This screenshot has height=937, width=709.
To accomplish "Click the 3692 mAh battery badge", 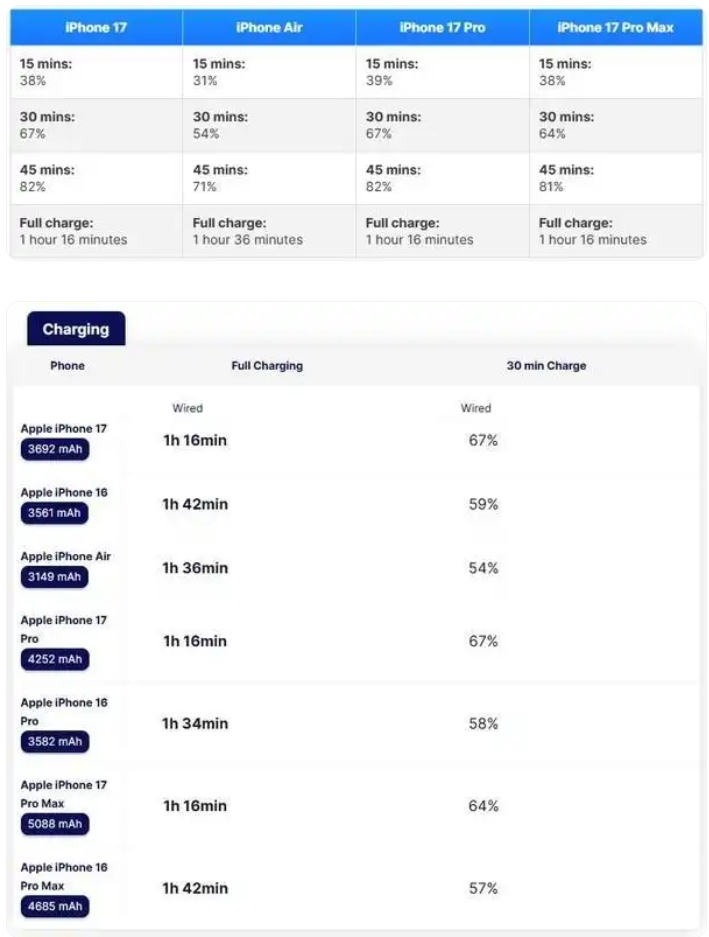I will point(54,450).
